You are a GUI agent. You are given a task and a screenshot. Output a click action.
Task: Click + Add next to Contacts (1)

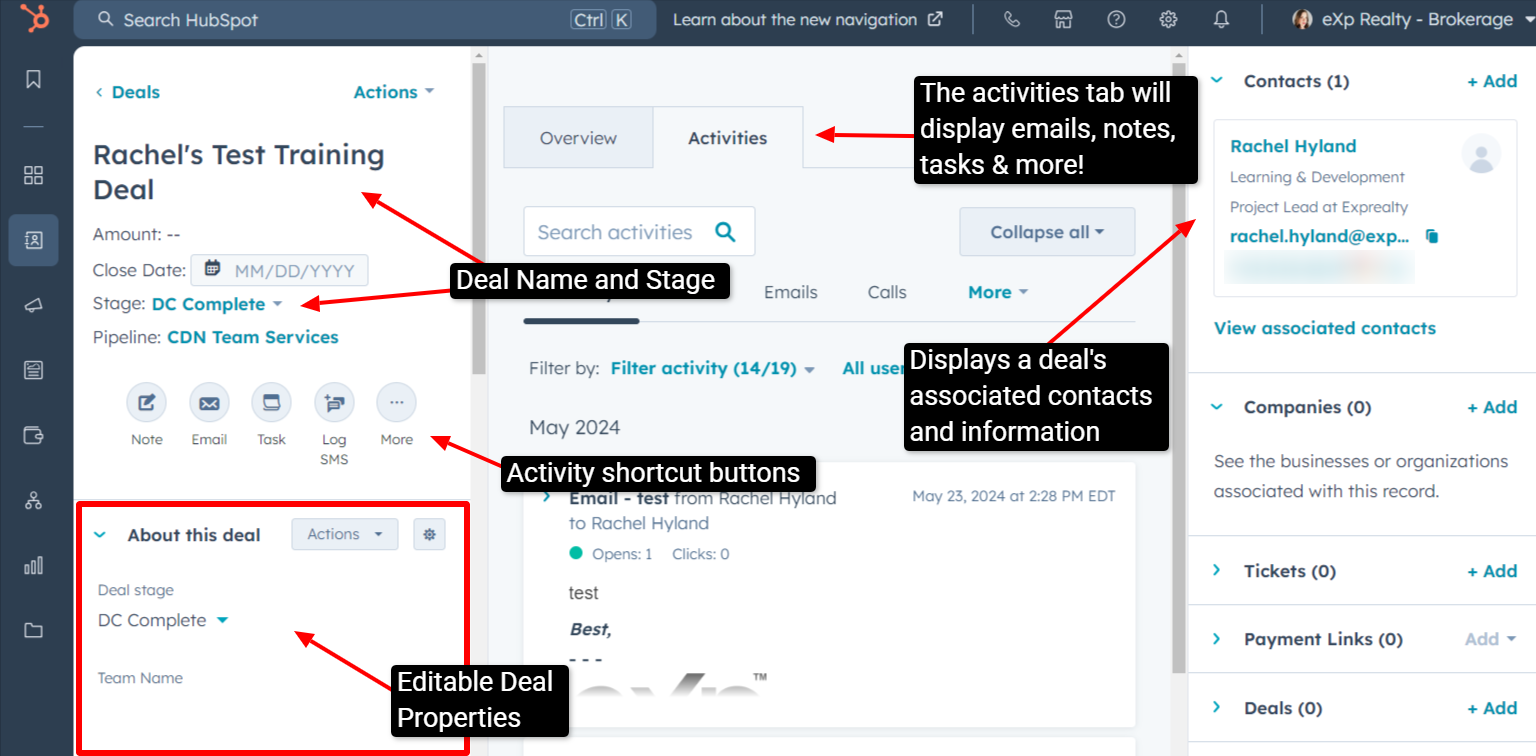pos(1492,81)
